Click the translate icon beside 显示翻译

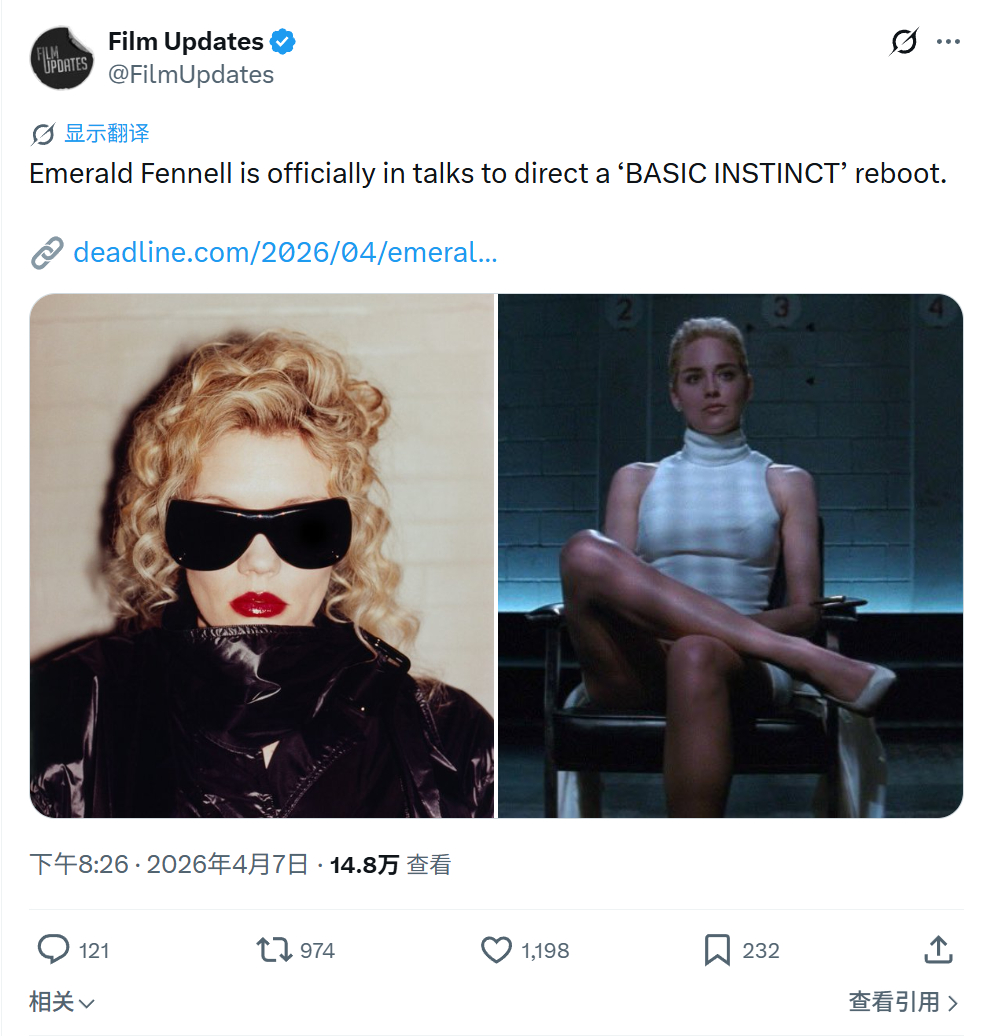tap(43, 134)
